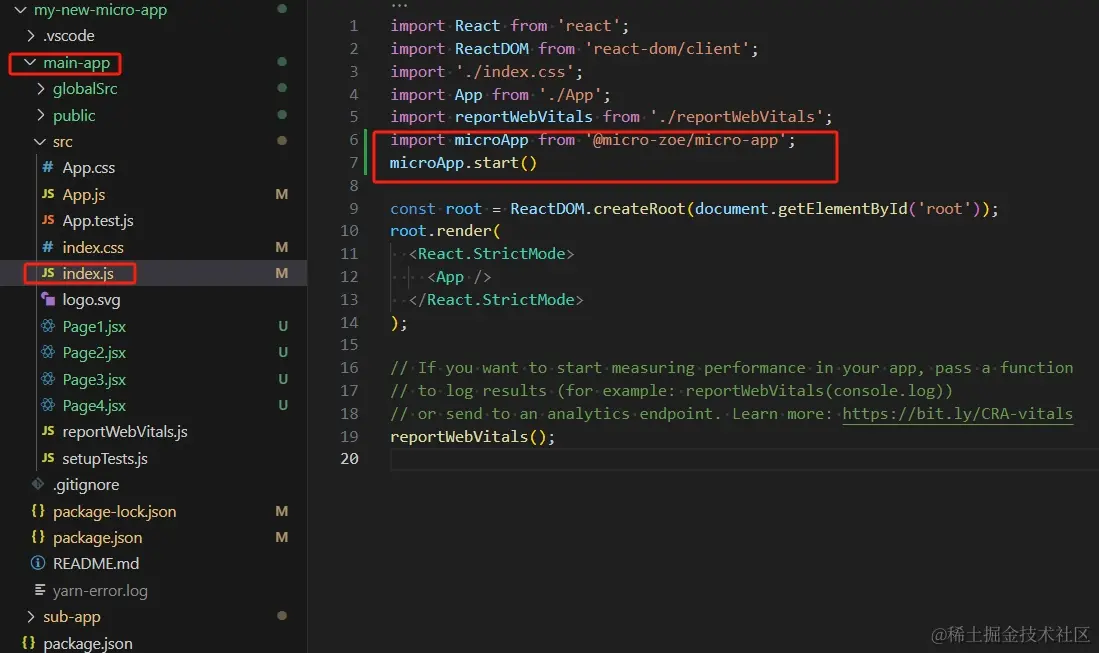Expand the public folder chevron
The width and height of the screenshot is (1099, 653).
(x=40, y=115)
